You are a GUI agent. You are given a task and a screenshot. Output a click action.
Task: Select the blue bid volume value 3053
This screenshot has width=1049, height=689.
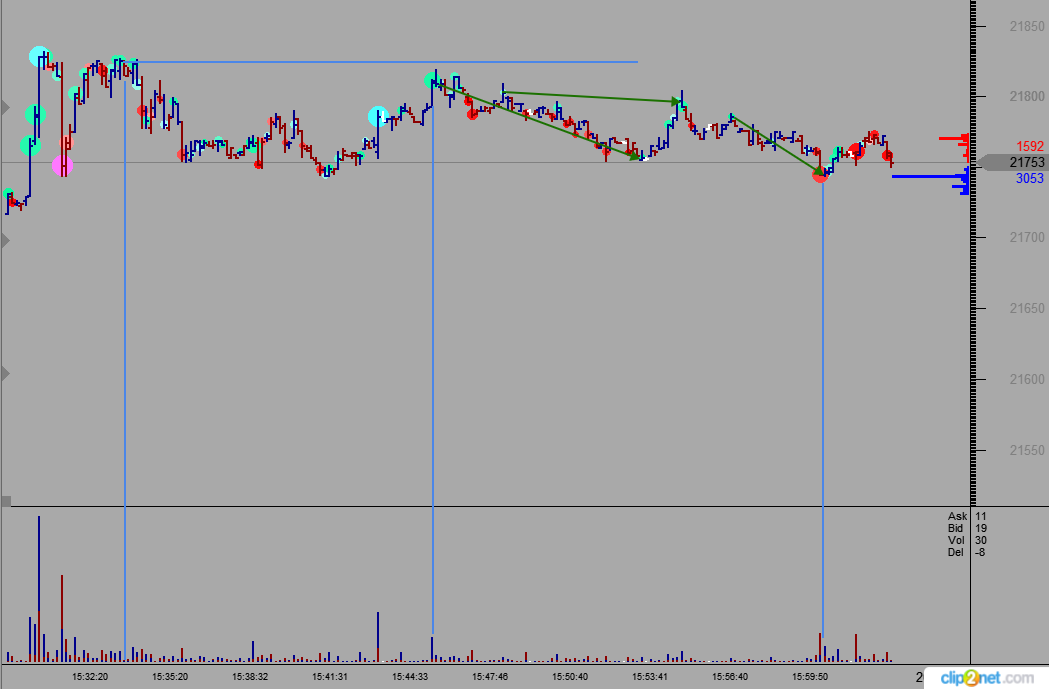[x=1030, y=179]
